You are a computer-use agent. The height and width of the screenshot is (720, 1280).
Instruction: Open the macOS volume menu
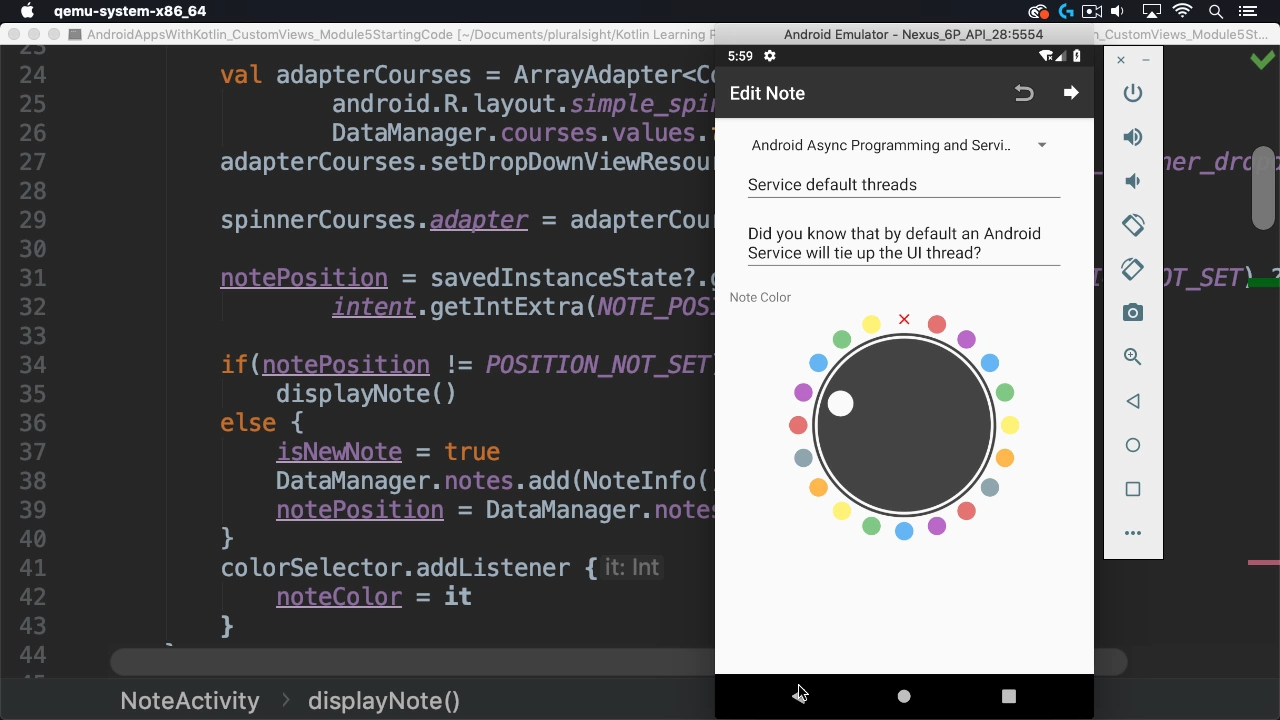(x=1118, y=12)
